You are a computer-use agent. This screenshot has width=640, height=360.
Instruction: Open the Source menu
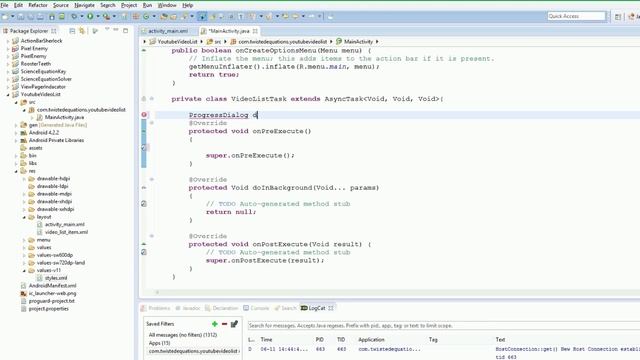pyautogui.click(x=61, y=5)
